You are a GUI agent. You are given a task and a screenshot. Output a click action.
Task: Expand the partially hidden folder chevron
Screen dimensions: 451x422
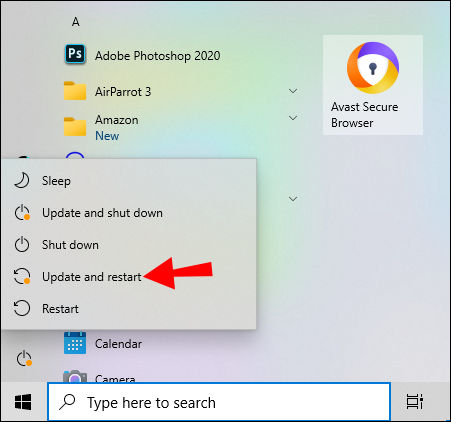pyautogui.click(x=293, y=199)
